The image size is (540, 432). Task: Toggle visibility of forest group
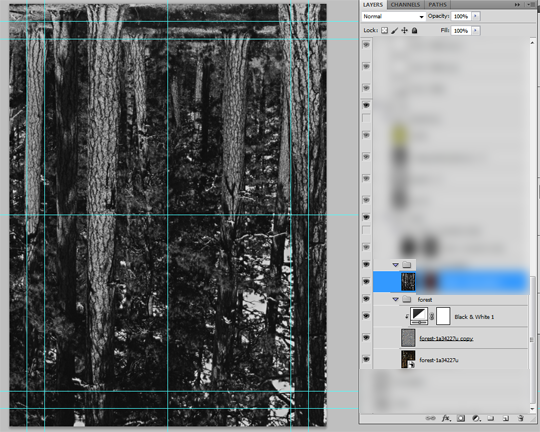tap(366, 299)
